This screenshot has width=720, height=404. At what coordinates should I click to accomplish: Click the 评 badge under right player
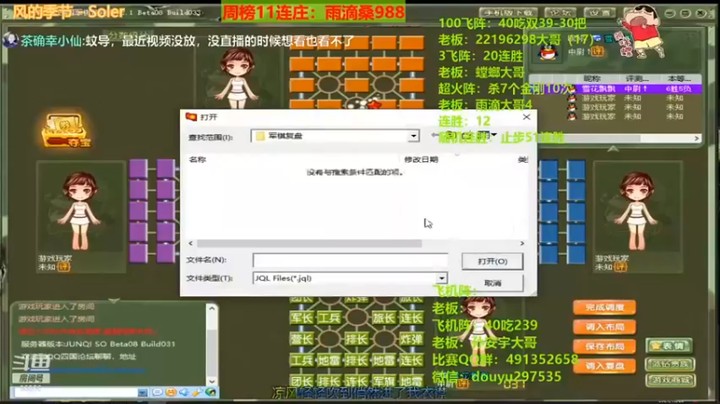(x=621, y=267)
